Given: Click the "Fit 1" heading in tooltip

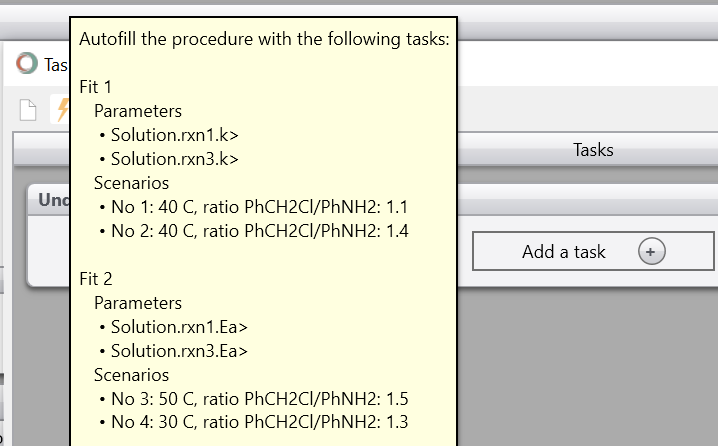Looking at the screenshot, I should [x=96, y=87].
